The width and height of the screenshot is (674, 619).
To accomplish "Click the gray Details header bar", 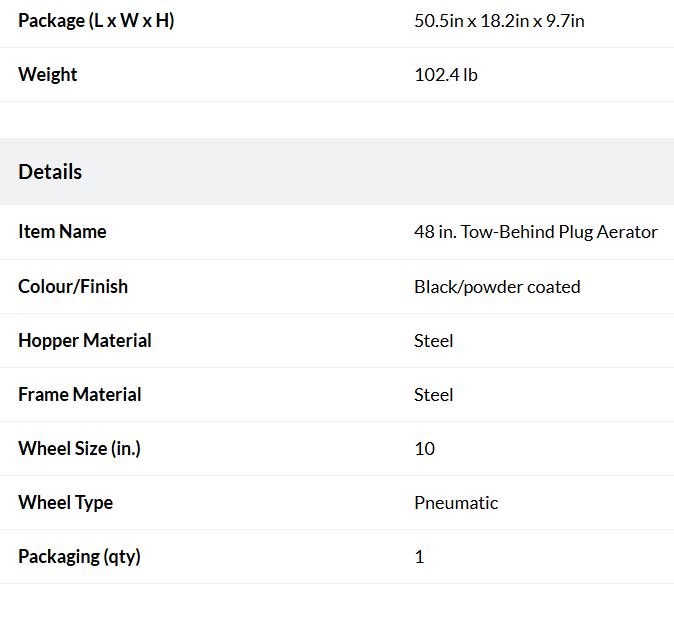I will (337, 172).
